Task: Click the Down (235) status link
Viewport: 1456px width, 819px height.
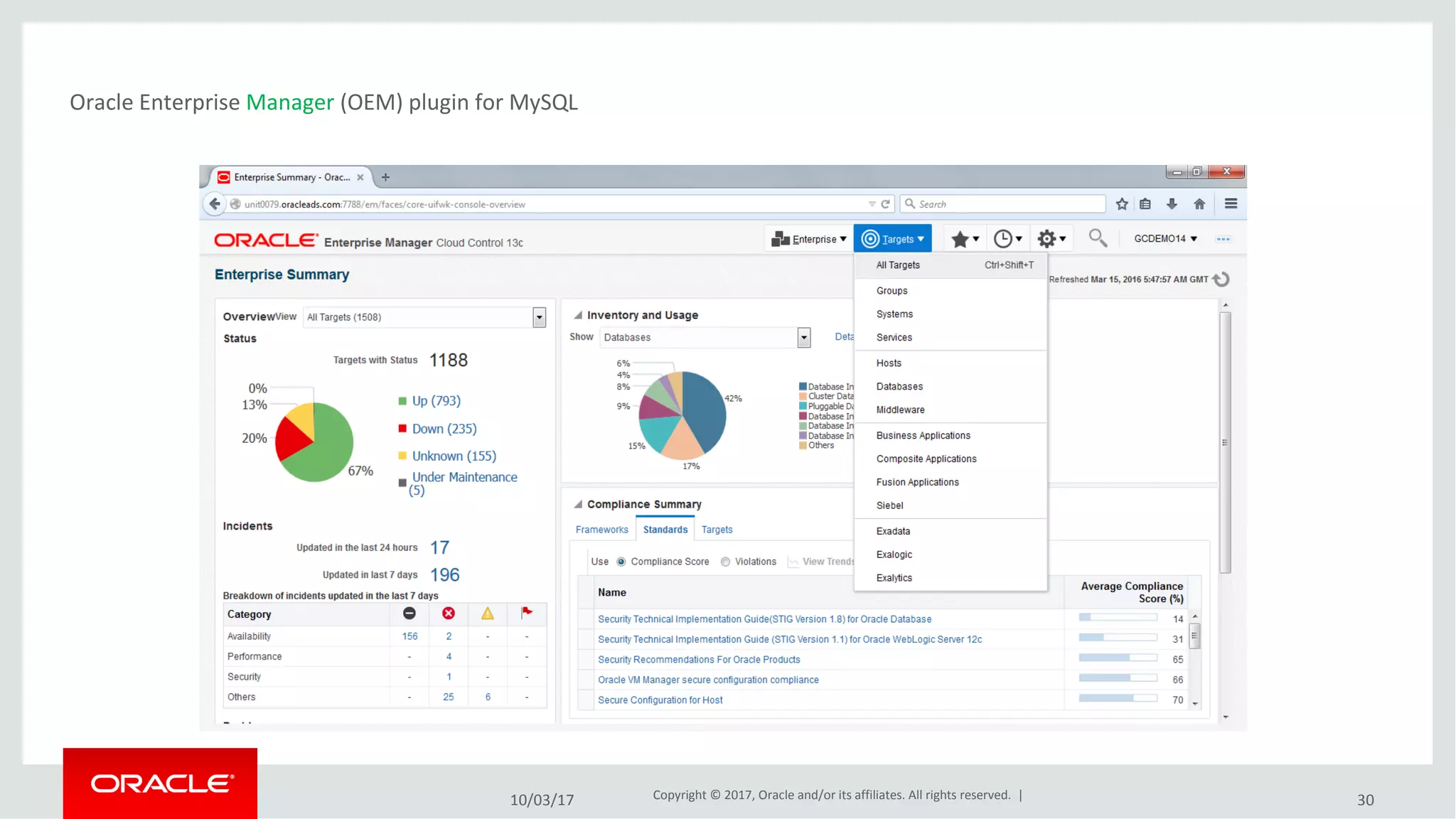Action: point(444,429)
